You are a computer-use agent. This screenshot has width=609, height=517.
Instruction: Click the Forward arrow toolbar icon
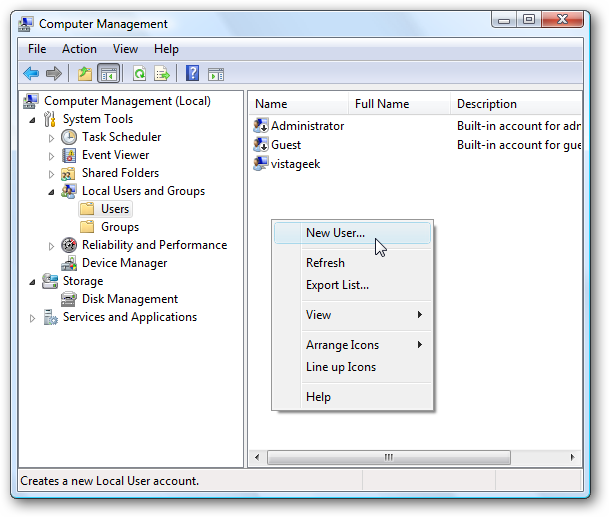pos(54,73)
